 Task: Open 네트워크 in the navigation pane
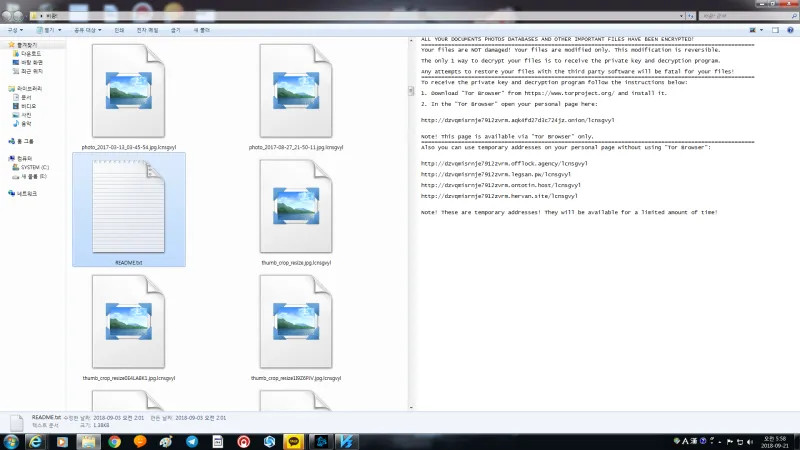point(28,193)
